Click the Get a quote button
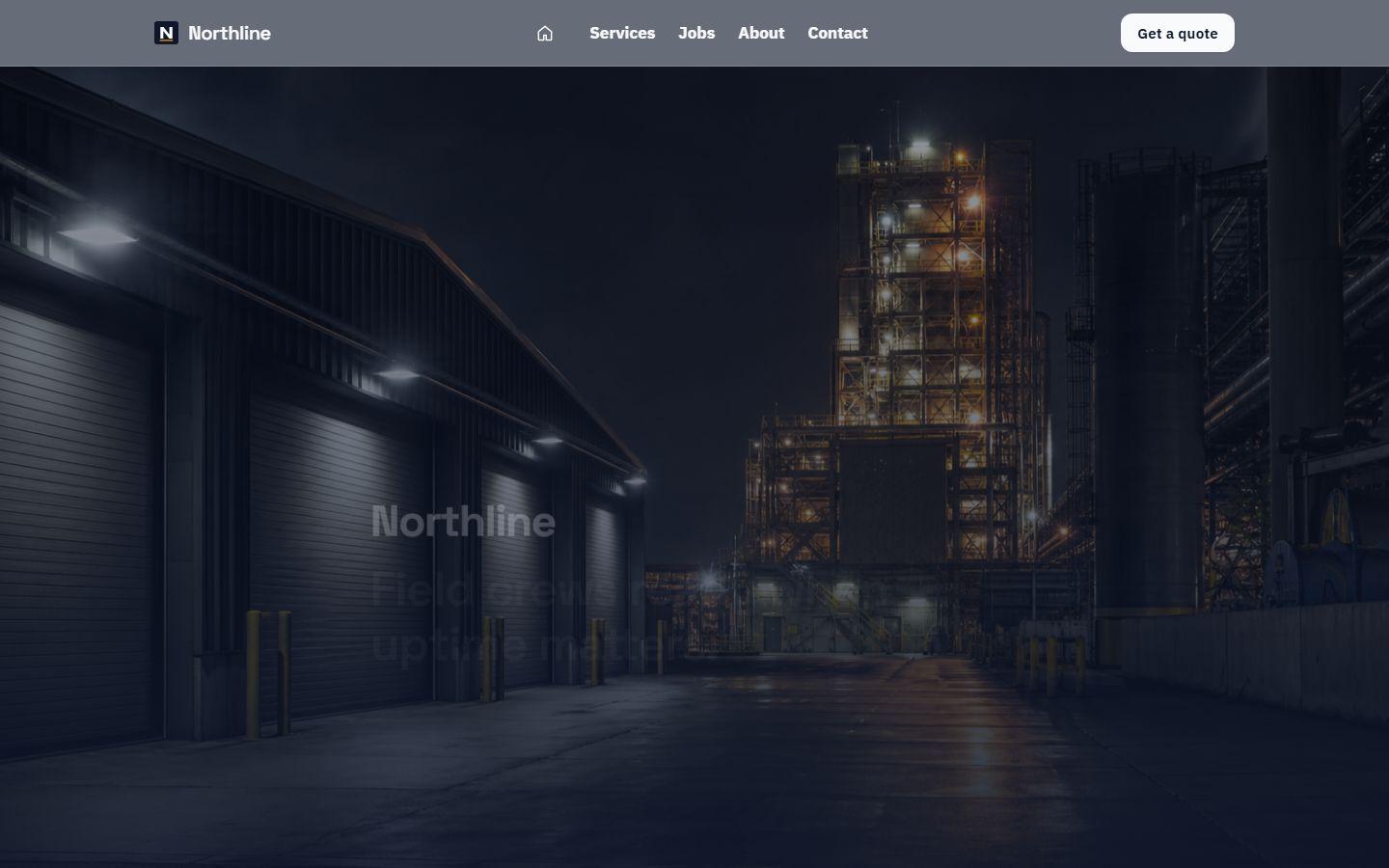This screenshot has width=1389, height=868. [1177, 33]
